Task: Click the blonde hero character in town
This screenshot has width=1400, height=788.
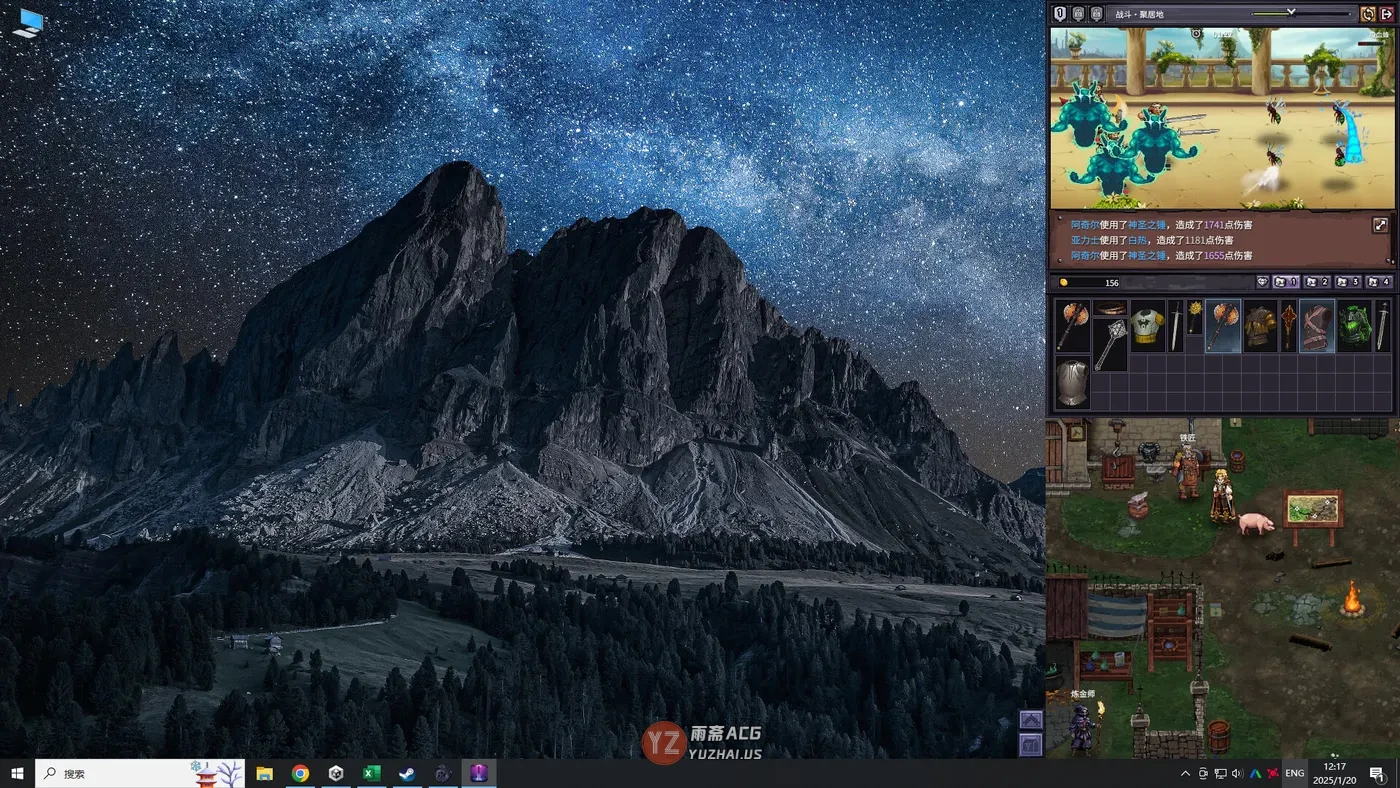Action: pyautogui.click(x=1222, y=496)
